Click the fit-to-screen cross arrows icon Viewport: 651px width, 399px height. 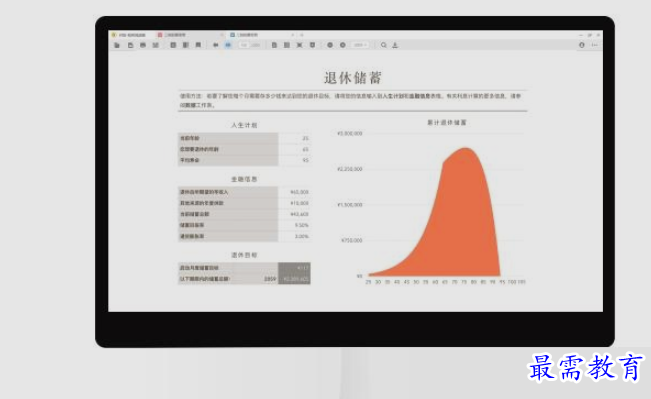[x=299, y=45]
